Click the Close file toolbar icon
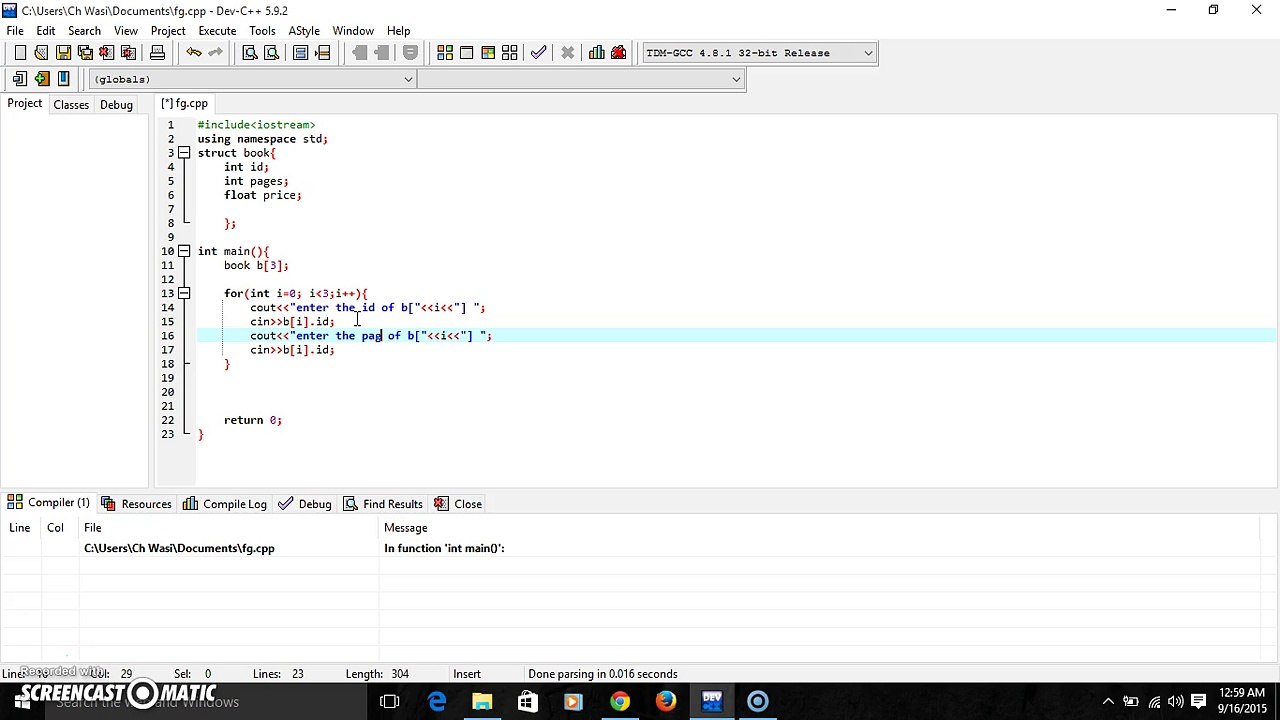This screenshot has width=1280, height=720. (x=106, y=53)
